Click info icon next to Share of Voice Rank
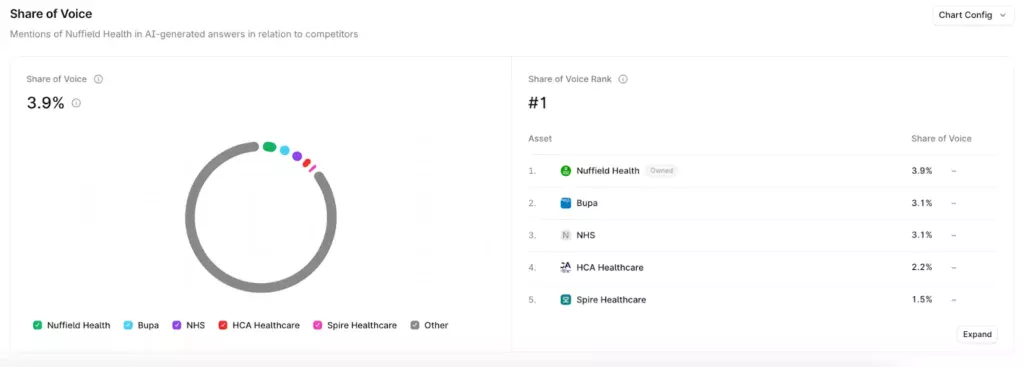The height and width of the screenshot is (367, 1024). pyautogui.click(x=623, y=79)
